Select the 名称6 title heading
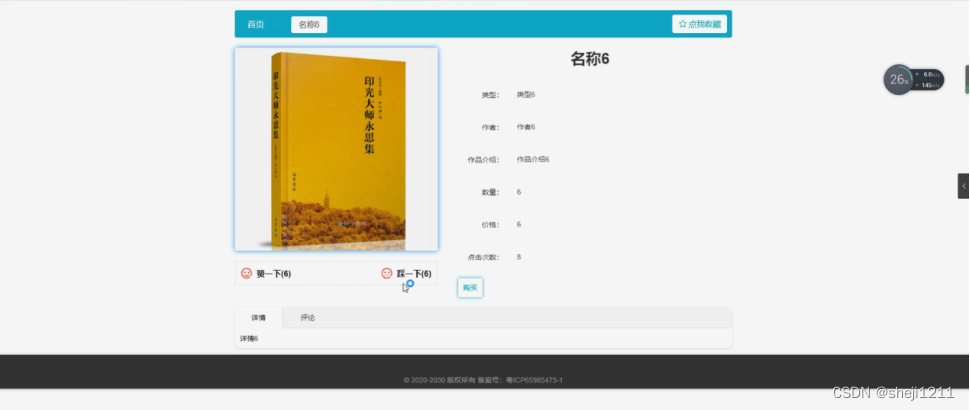 590,59
